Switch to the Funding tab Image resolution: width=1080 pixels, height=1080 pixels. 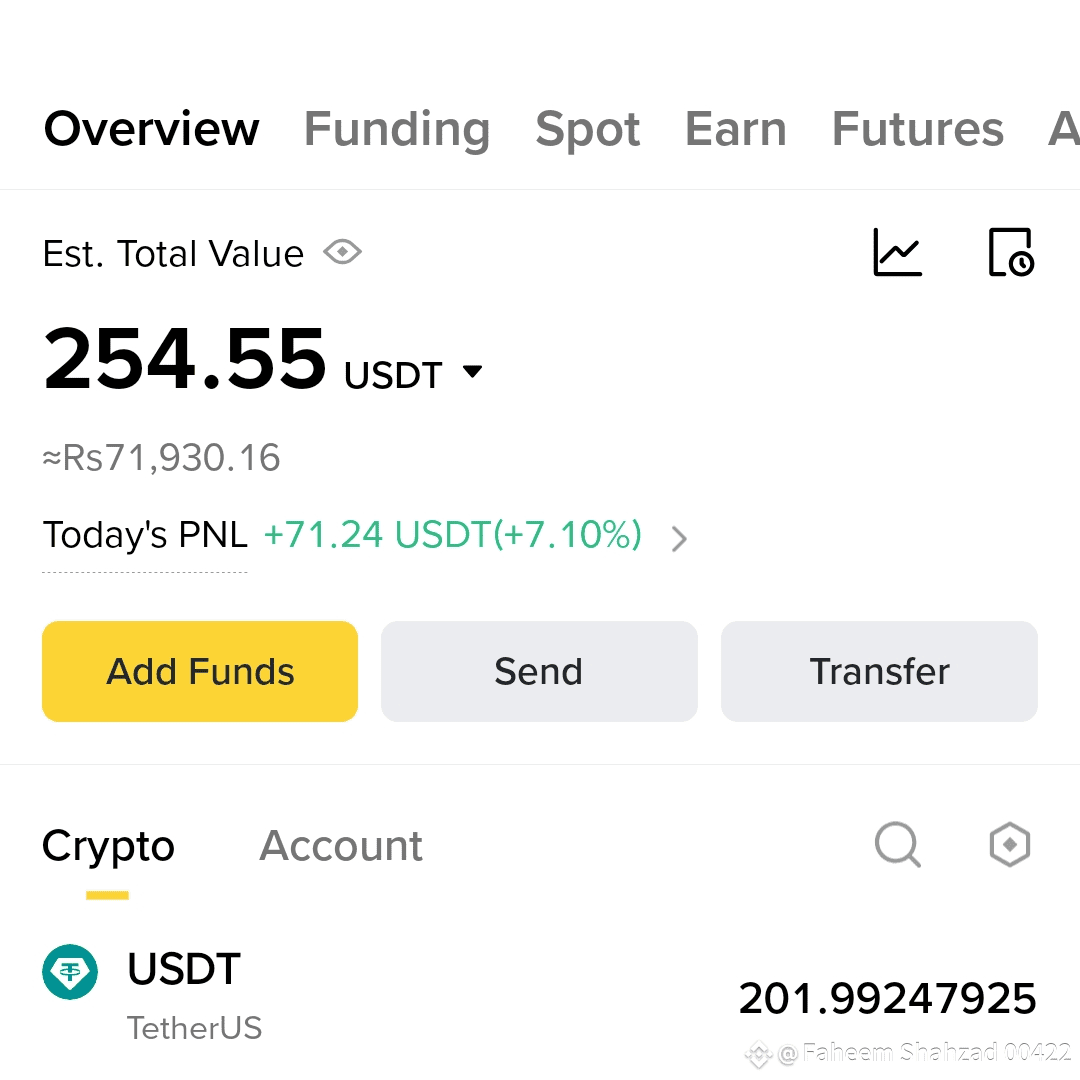[397, 129]
